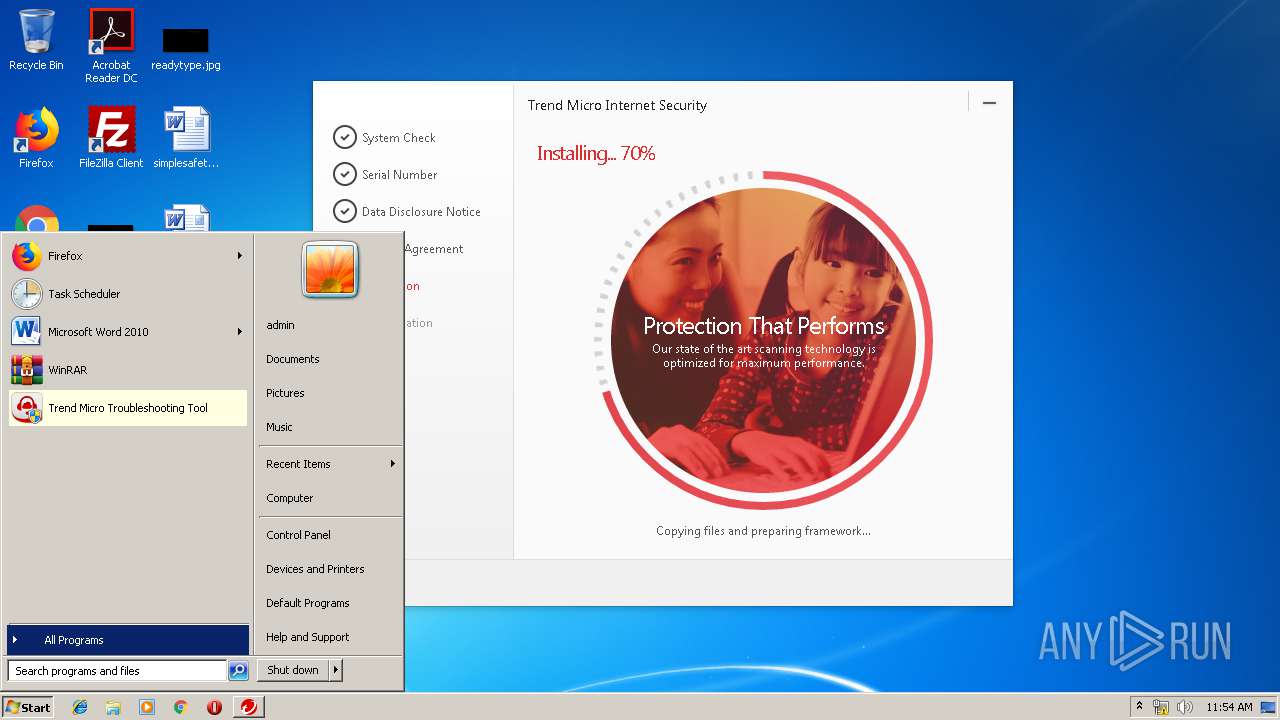This screenshot has width=1280, height=720.
Task: Open Firefox from the Start menu list
Action: (x=127, y=256)
